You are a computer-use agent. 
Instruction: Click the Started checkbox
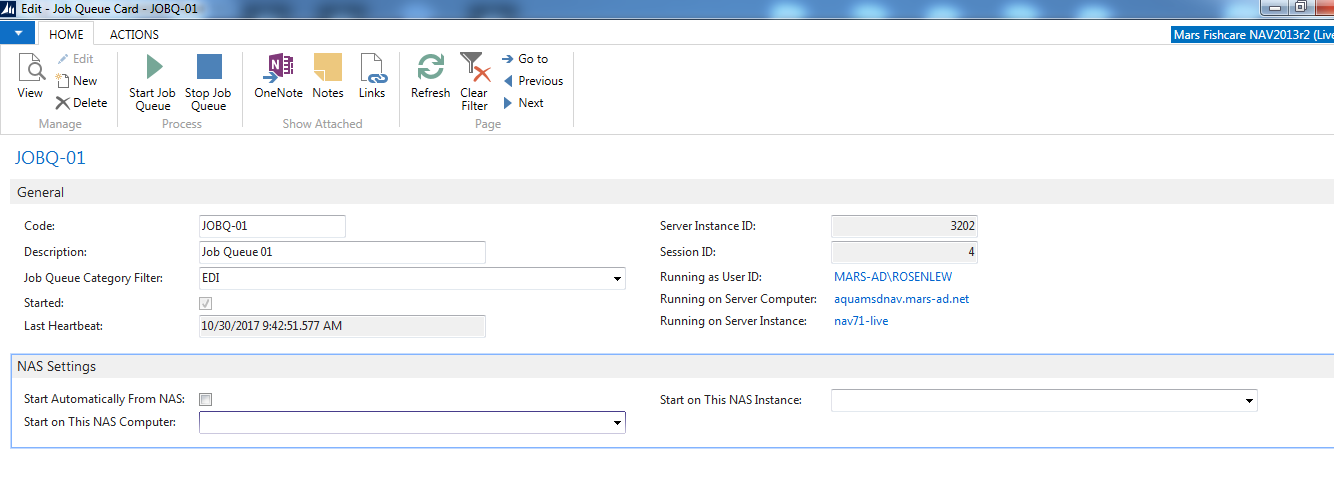pos(206,303)
